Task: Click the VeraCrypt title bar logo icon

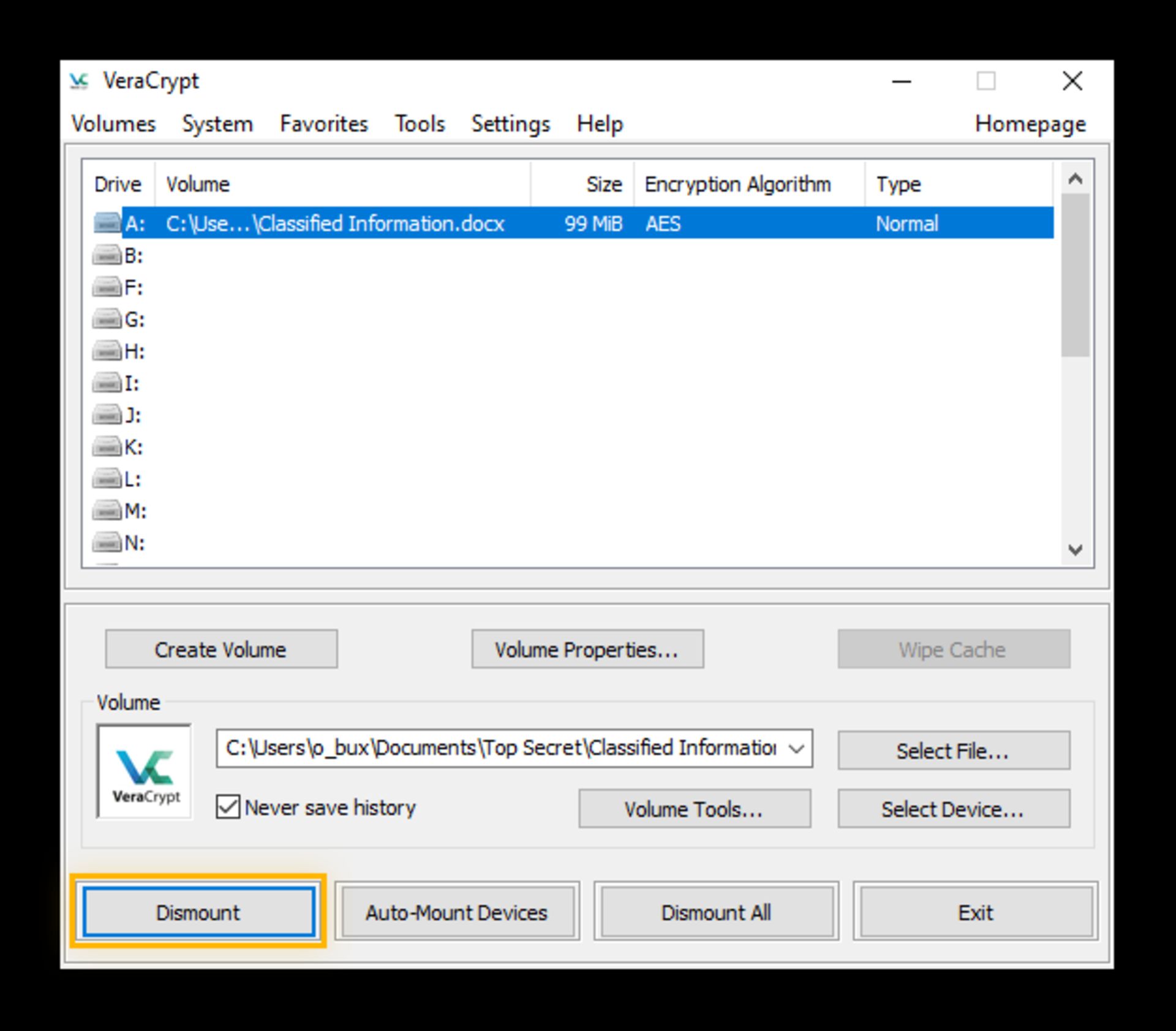Action: coord(79,81)
